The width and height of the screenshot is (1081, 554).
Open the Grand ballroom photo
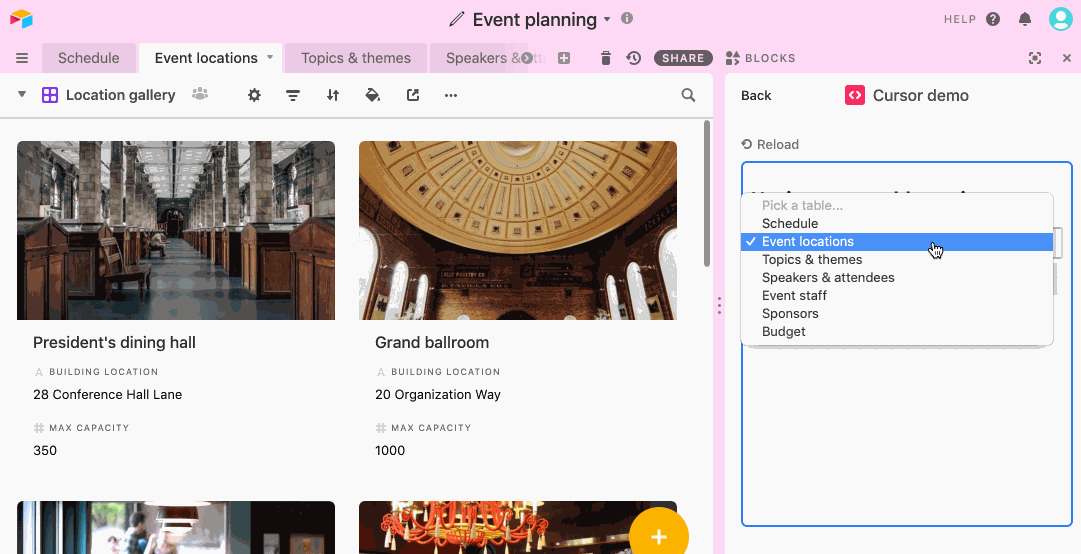(x=518, y=230)
